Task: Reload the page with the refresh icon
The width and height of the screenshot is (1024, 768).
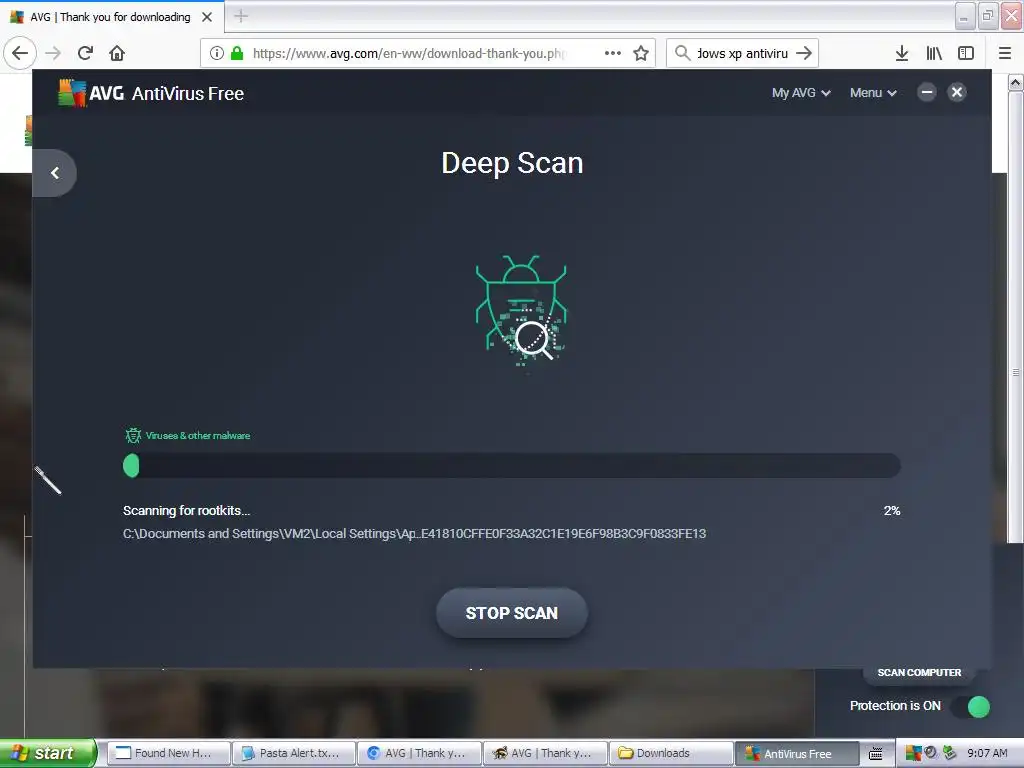Action: [x=85, y=53]
